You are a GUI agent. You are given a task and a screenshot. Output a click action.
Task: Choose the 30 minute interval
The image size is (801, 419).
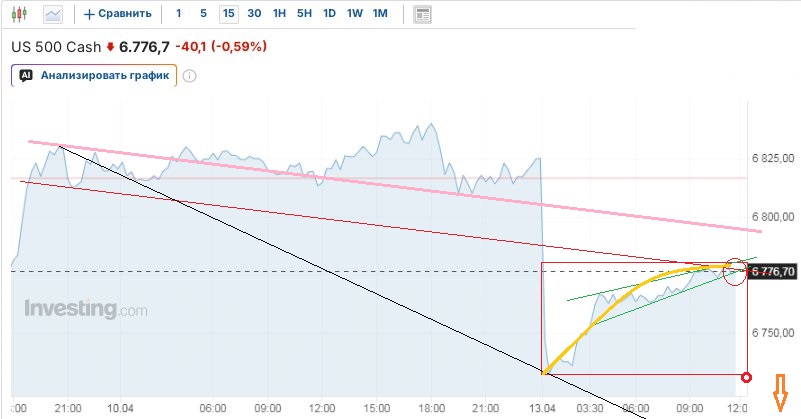(x=254, y=14)
